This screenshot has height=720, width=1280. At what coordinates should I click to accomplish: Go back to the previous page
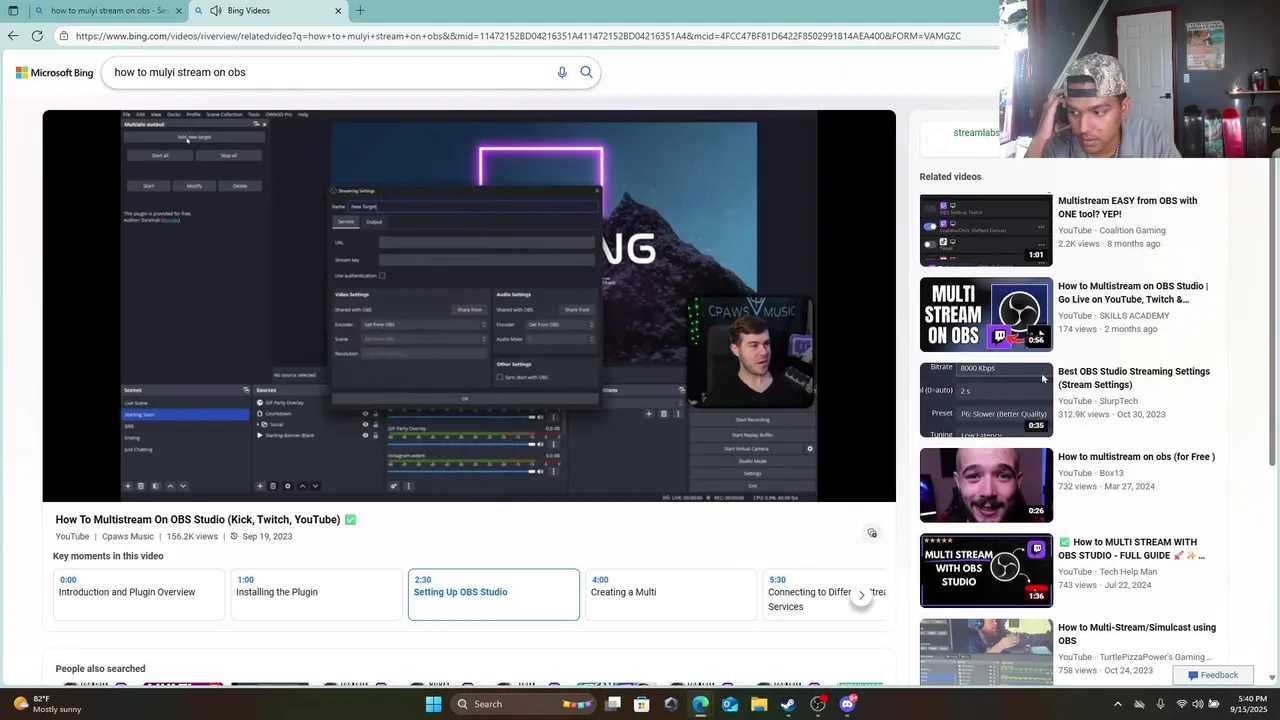[13, 36]
